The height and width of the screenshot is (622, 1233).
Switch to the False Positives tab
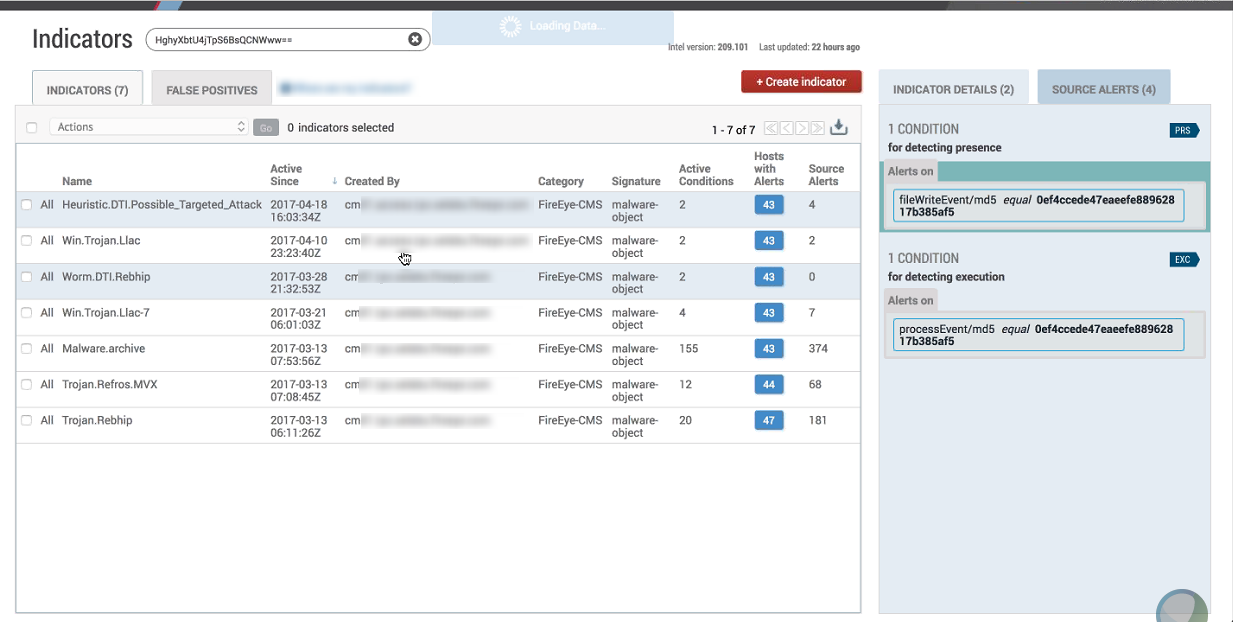(x=212, y=89)
